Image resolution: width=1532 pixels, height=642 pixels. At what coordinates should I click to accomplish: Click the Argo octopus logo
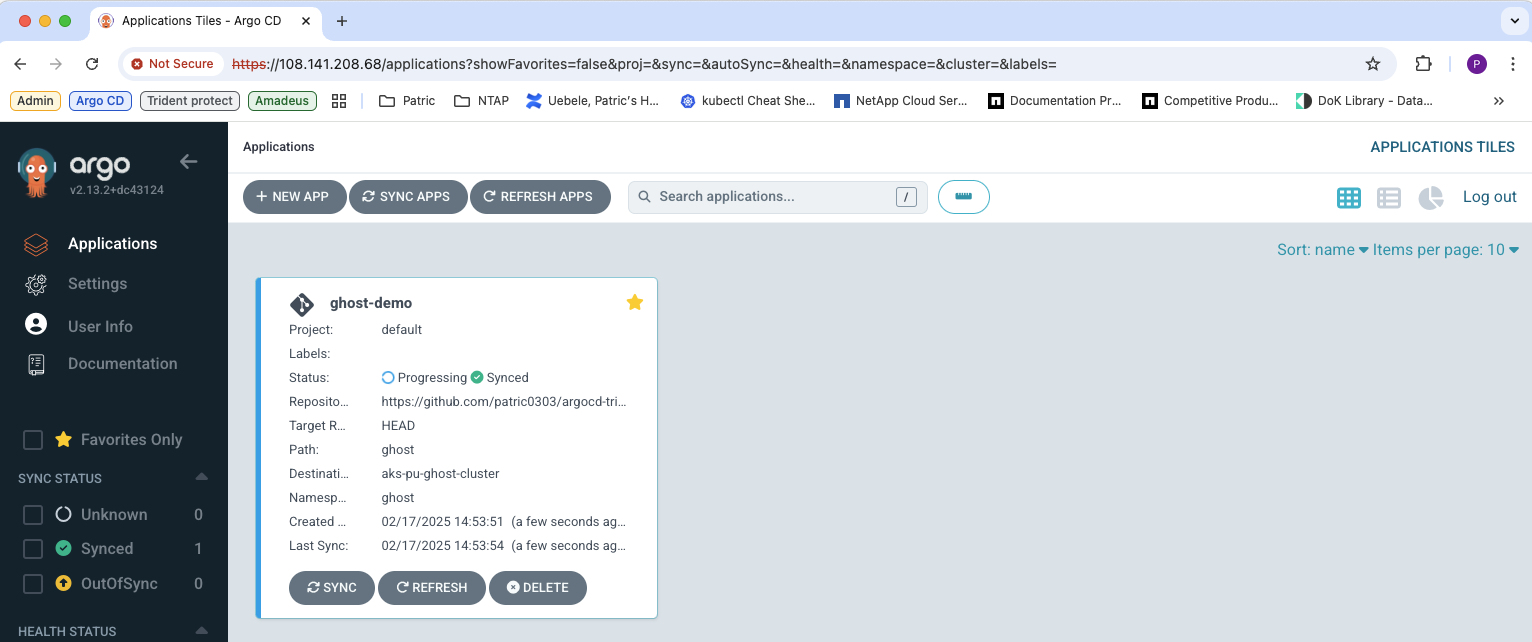point(37,171)
